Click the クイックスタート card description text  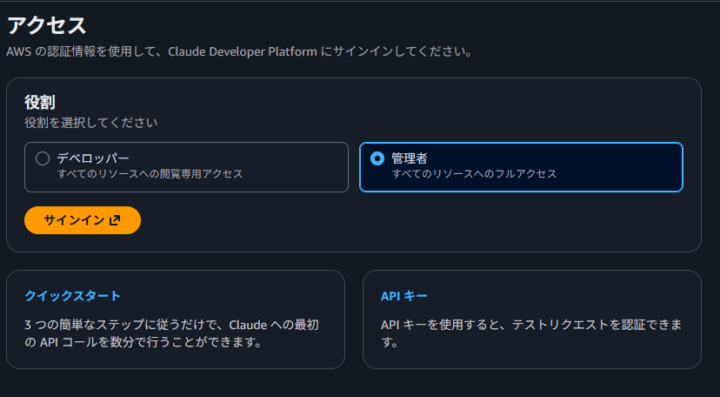click(x=172, y=334)
